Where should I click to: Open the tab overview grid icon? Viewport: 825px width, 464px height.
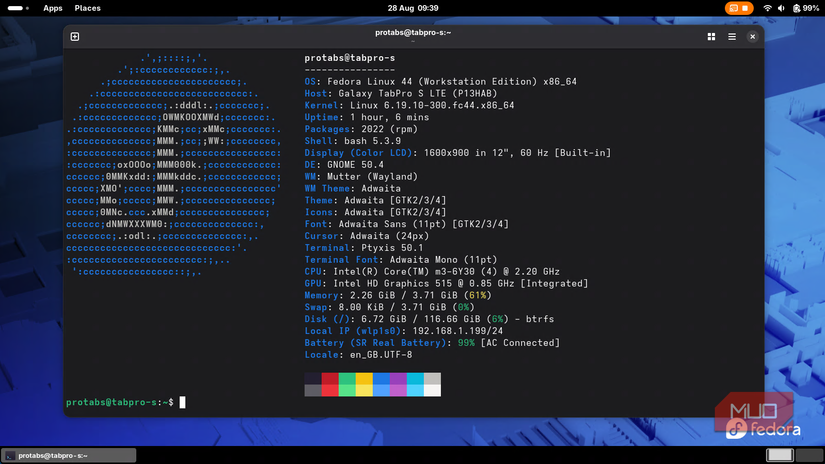tap(711, 36)
